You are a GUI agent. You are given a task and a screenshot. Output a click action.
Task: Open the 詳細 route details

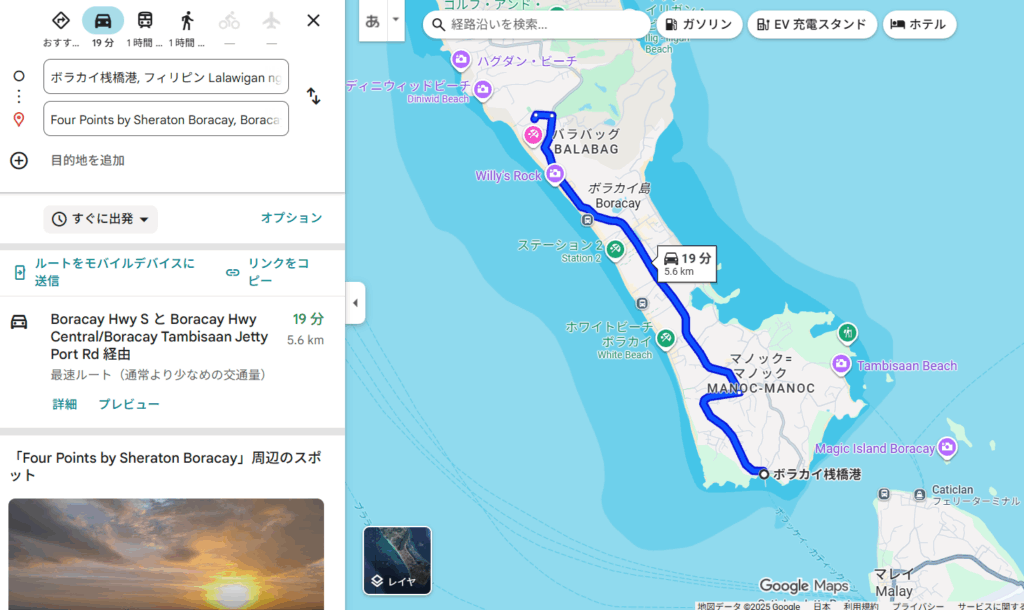point(65,404)
